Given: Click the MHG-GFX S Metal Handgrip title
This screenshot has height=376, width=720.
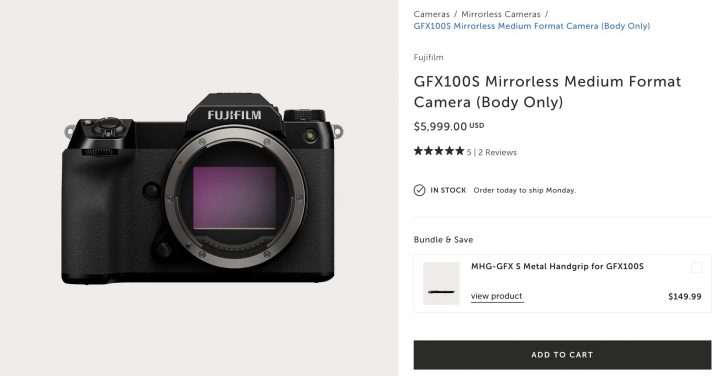Looking at the screenshot, I should [x=557, y=266].
